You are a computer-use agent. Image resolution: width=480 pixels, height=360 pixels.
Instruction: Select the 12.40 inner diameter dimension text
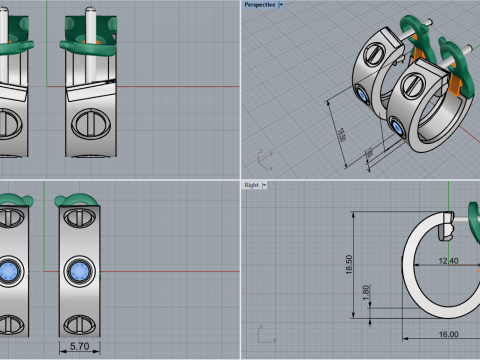[x=448, y=261]
